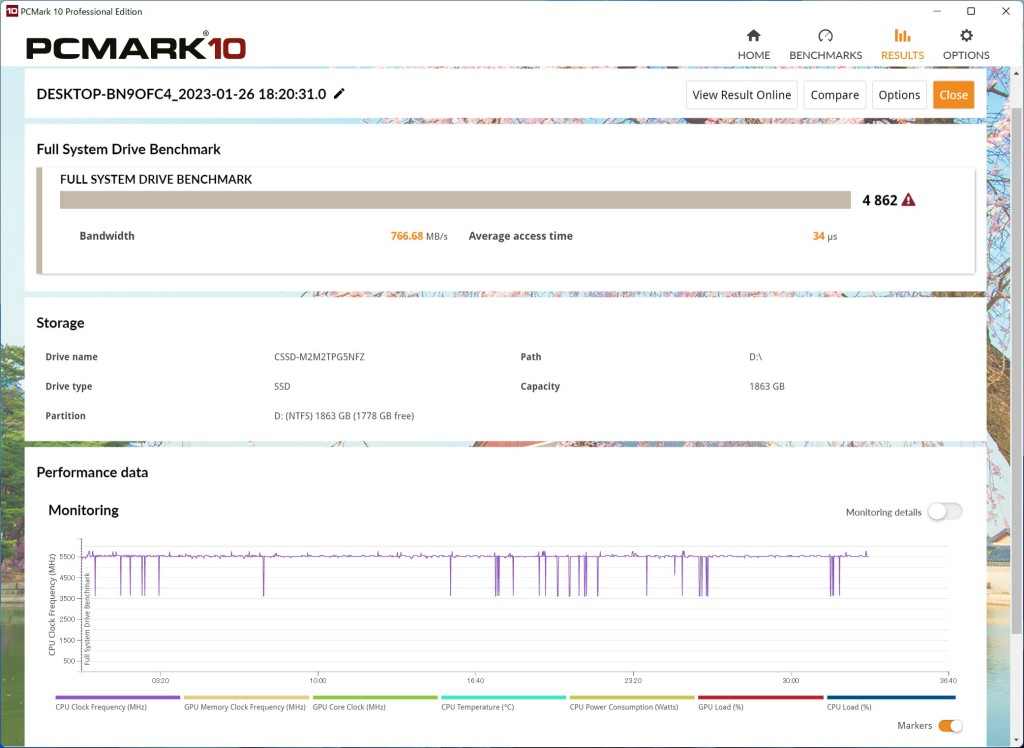This screenshot has width=1024, height=748.
Task: Open the result Options button
Action: (899, 95)
